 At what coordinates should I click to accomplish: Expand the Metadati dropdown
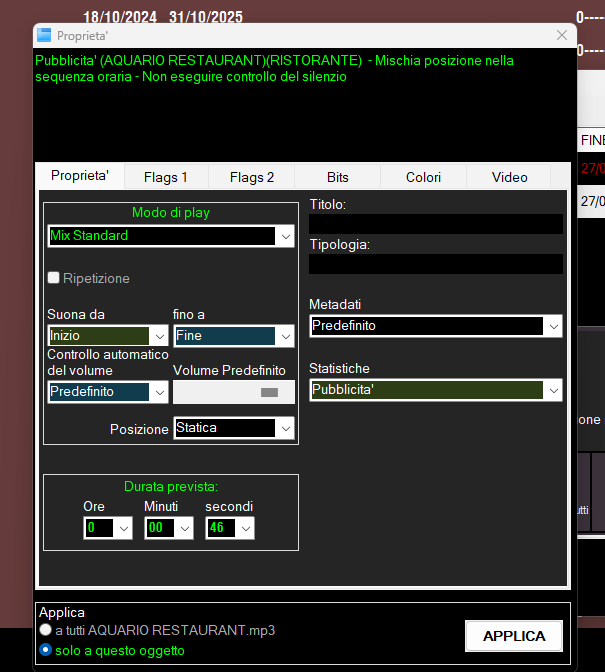(x=553, y=326)
